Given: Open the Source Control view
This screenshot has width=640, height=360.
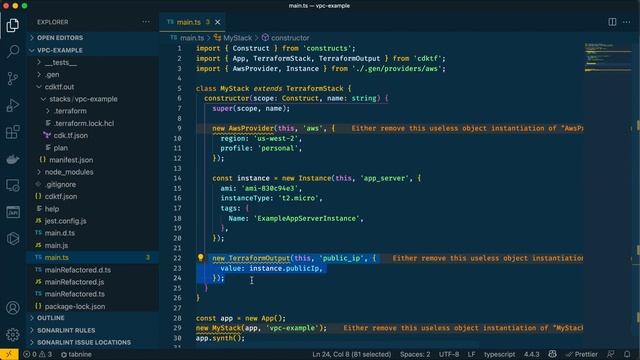Looking at the screenshot, I should [x=13, y=78].
